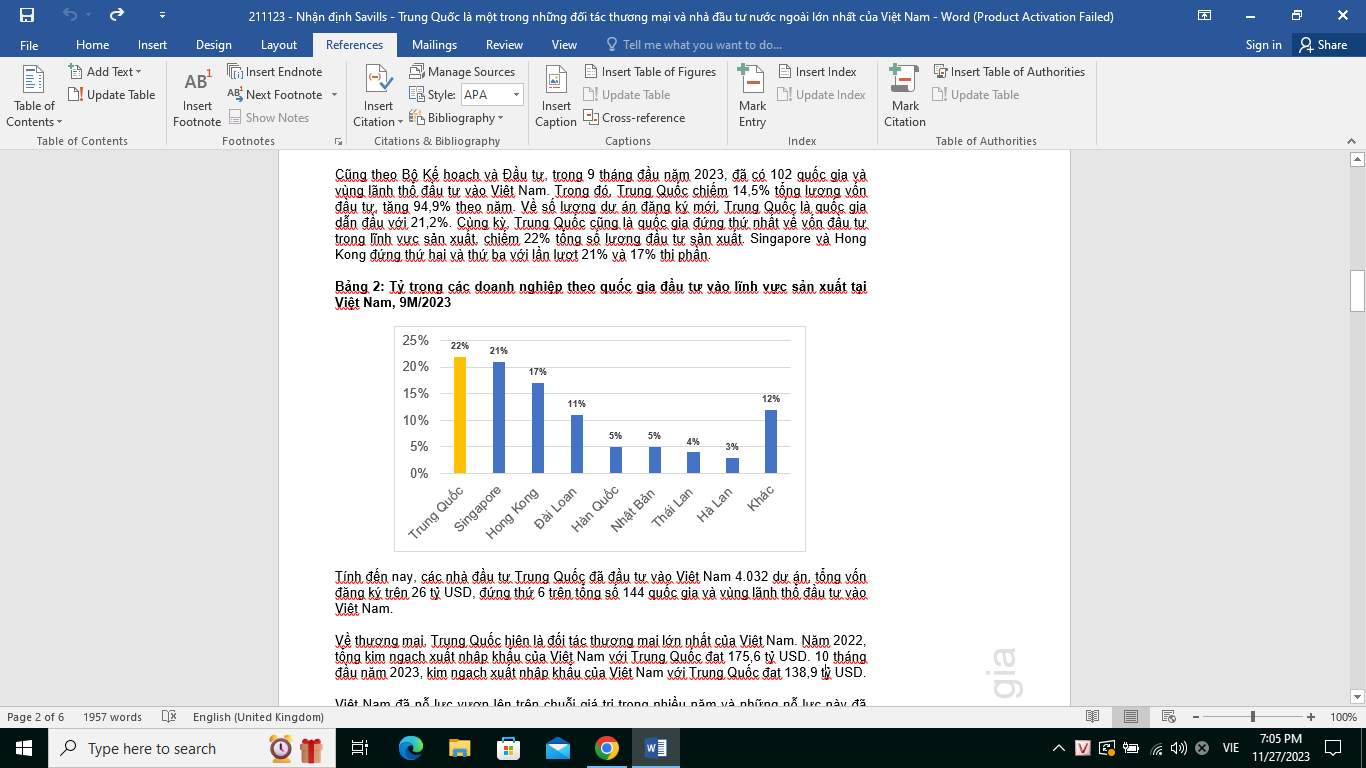This screenshot has height=768, width=1366.
Task: Click the English (United Kingdom) language indicator
Action: (x=258, y=717)
